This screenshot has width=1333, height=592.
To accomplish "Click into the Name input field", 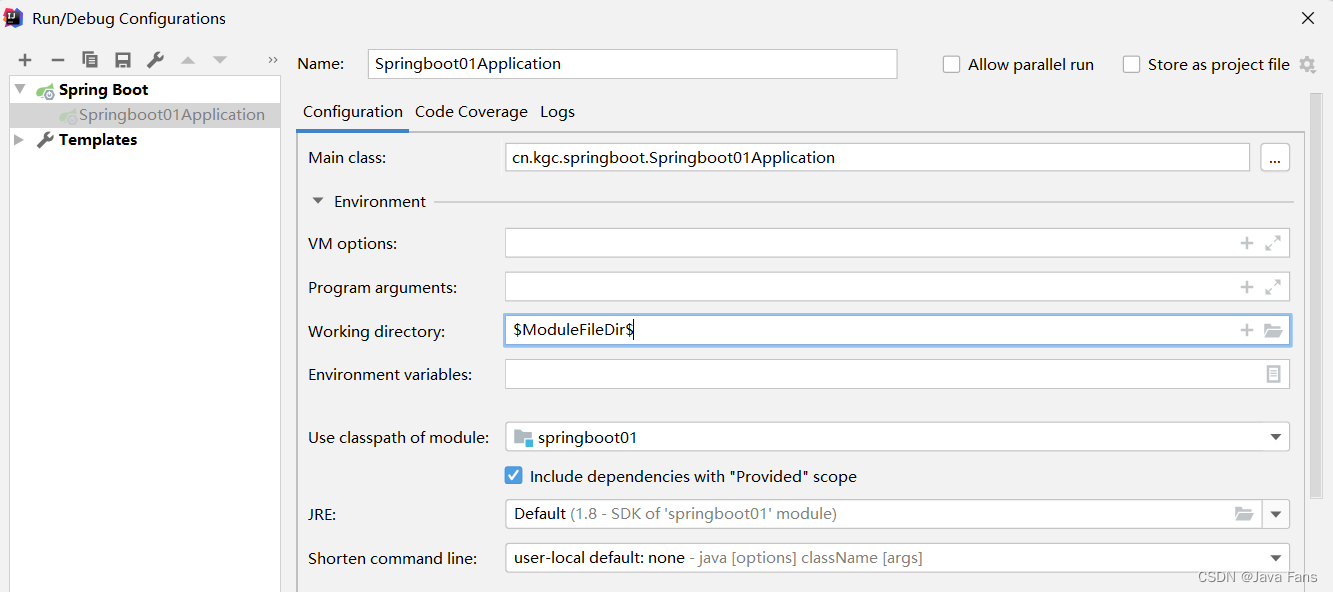I will (632, 64).
